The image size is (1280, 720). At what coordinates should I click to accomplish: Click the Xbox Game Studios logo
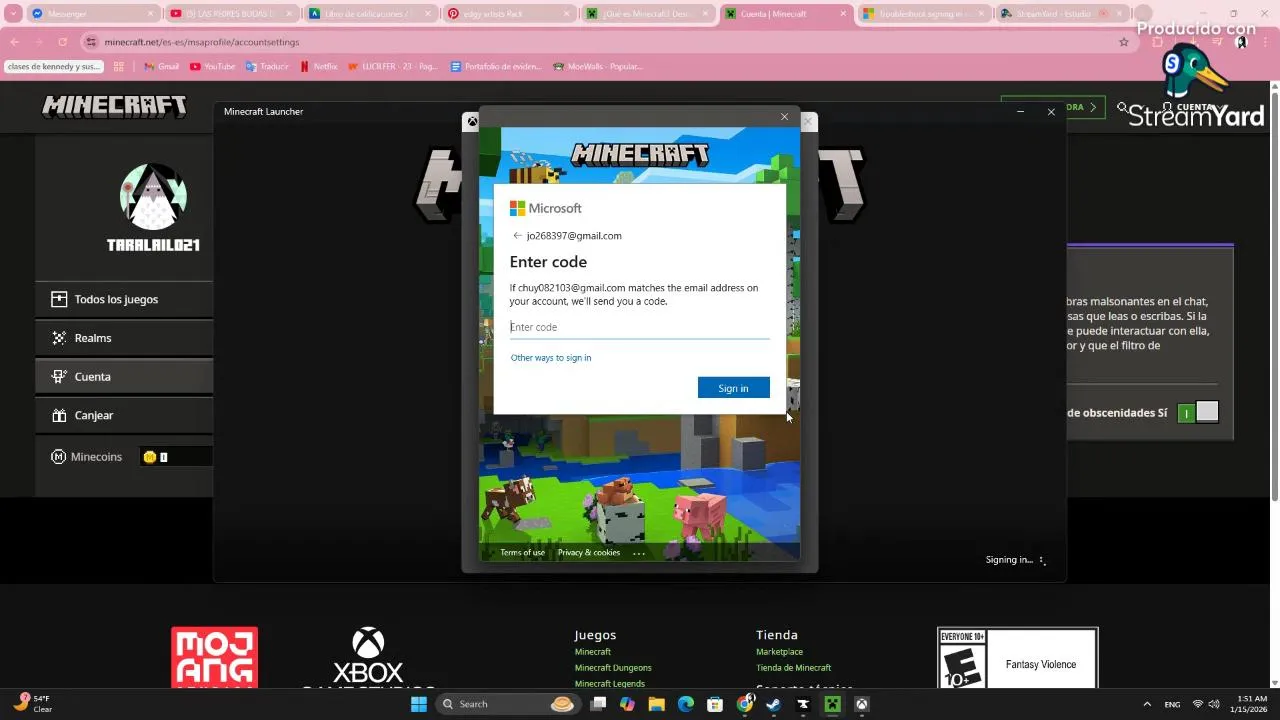[x=368, y=657]
